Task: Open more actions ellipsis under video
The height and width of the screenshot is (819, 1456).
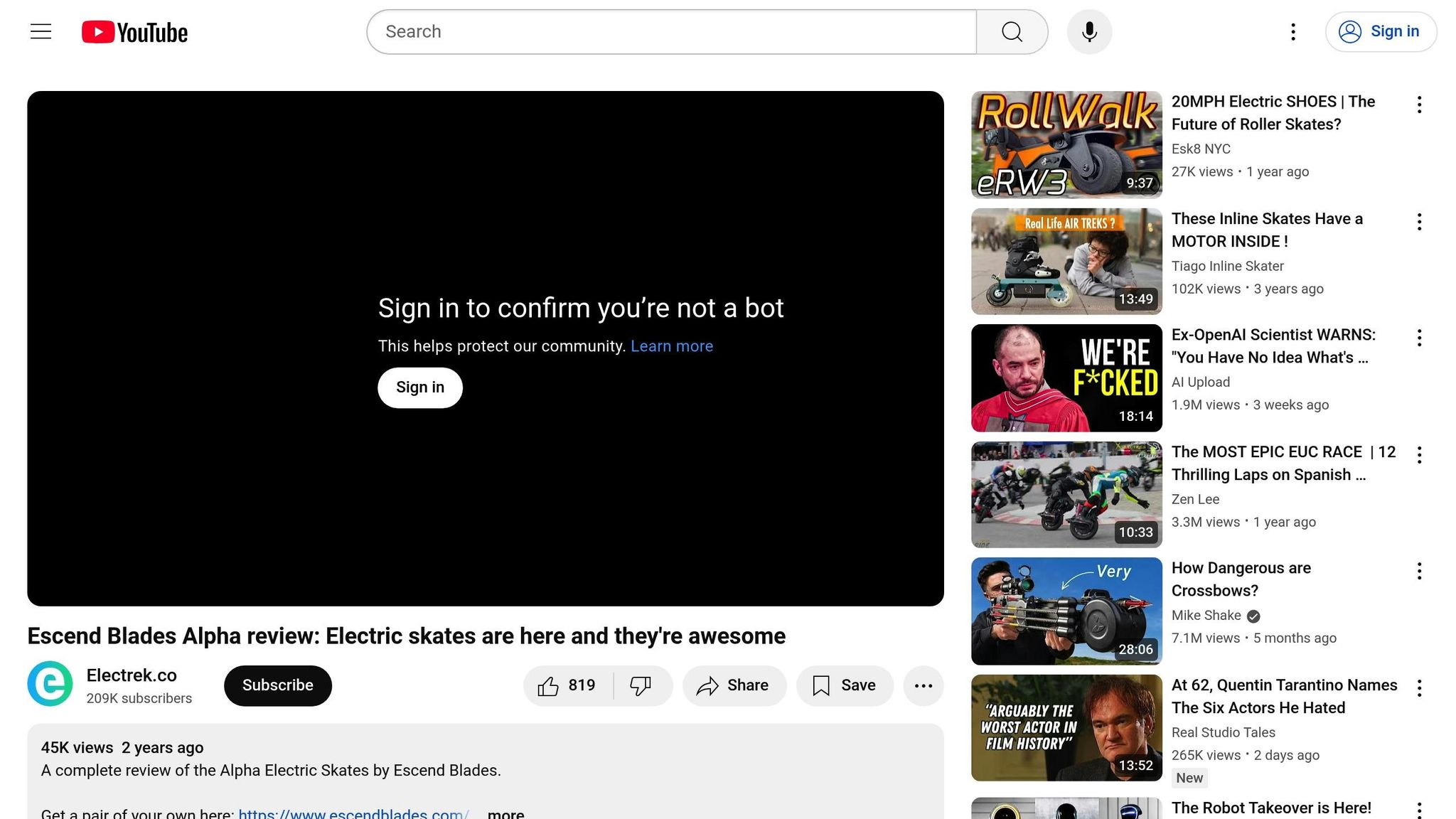Action: 924,685
